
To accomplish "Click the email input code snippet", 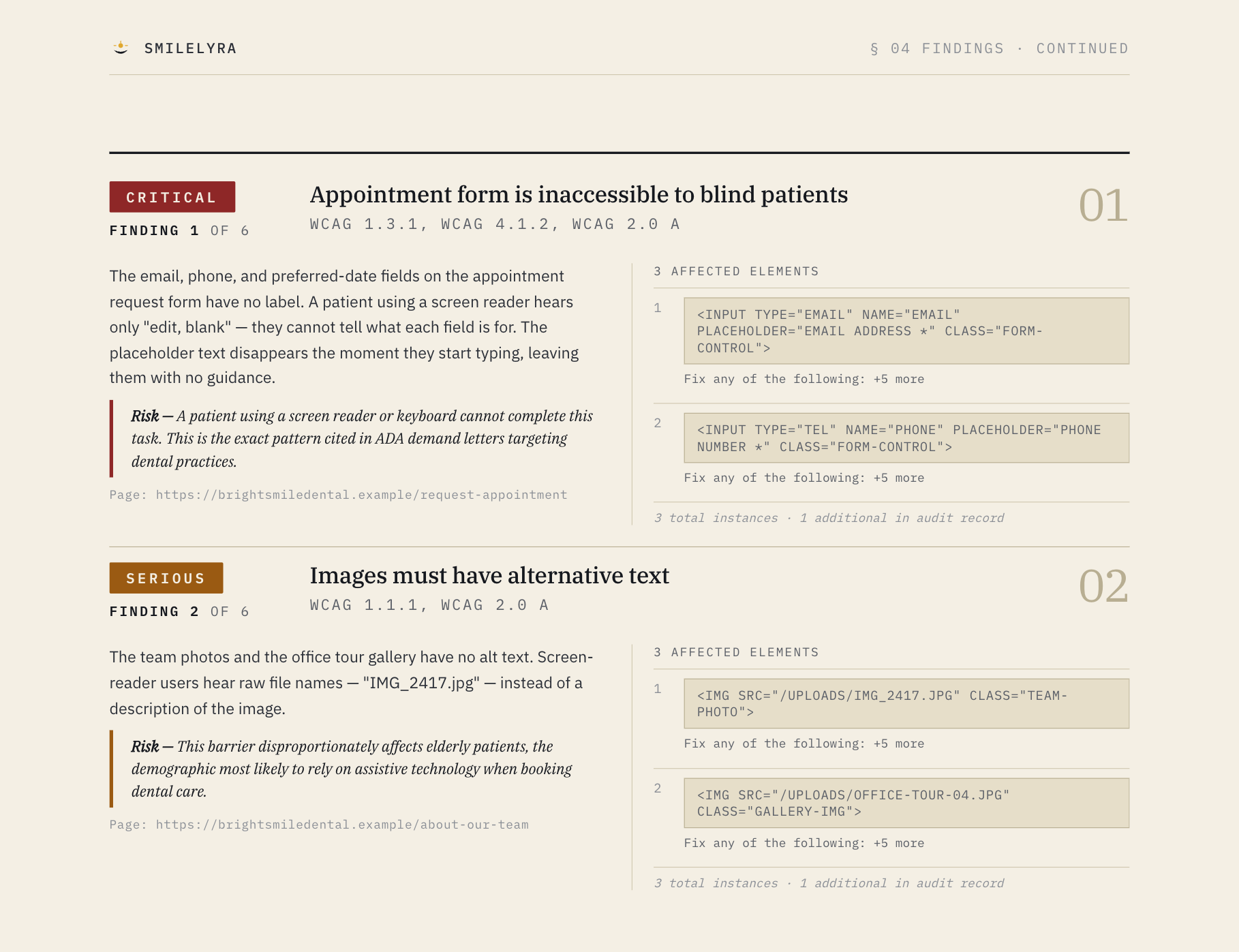I will tap(906, 331).
